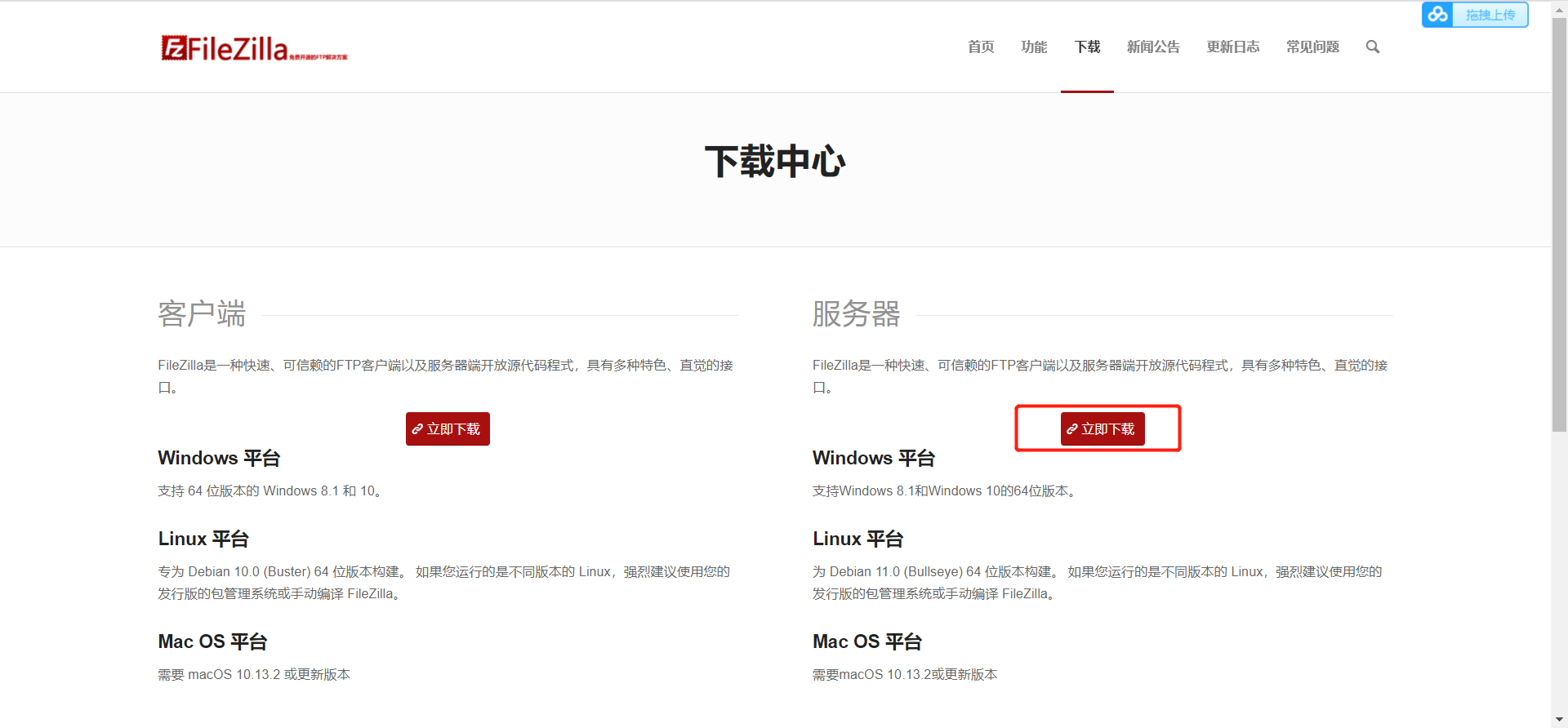
Task: Click client Windows 平台 heading
Action: [219, 458]
